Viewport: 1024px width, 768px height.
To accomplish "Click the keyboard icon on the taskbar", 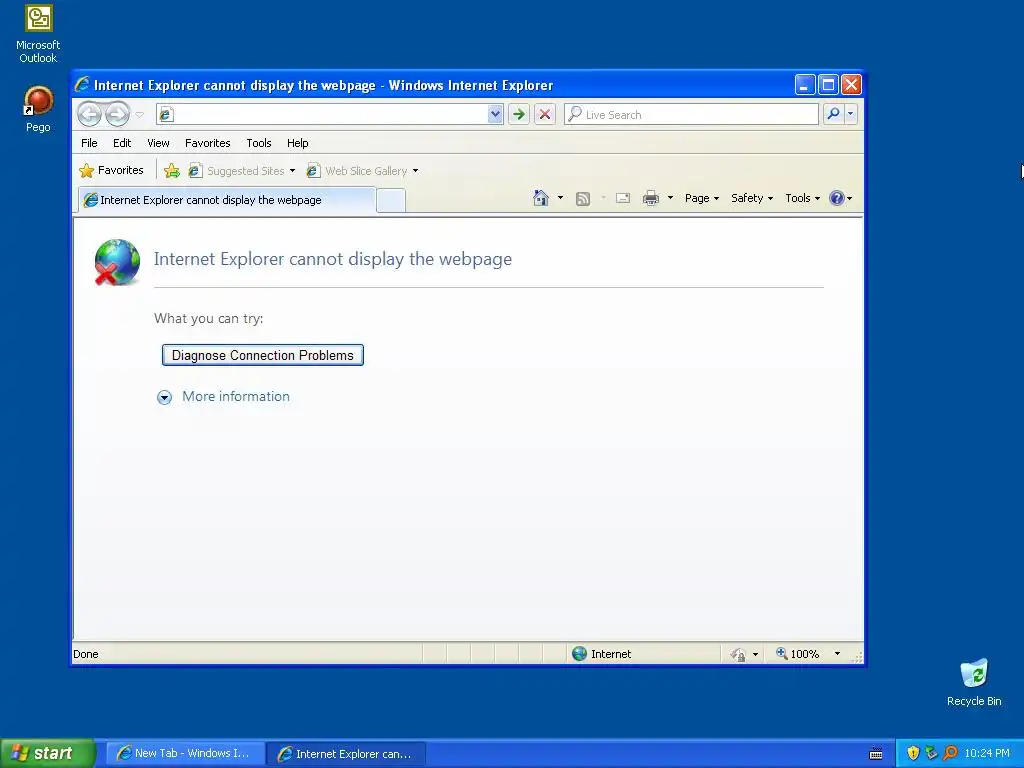I will click(x=876, y=754).
